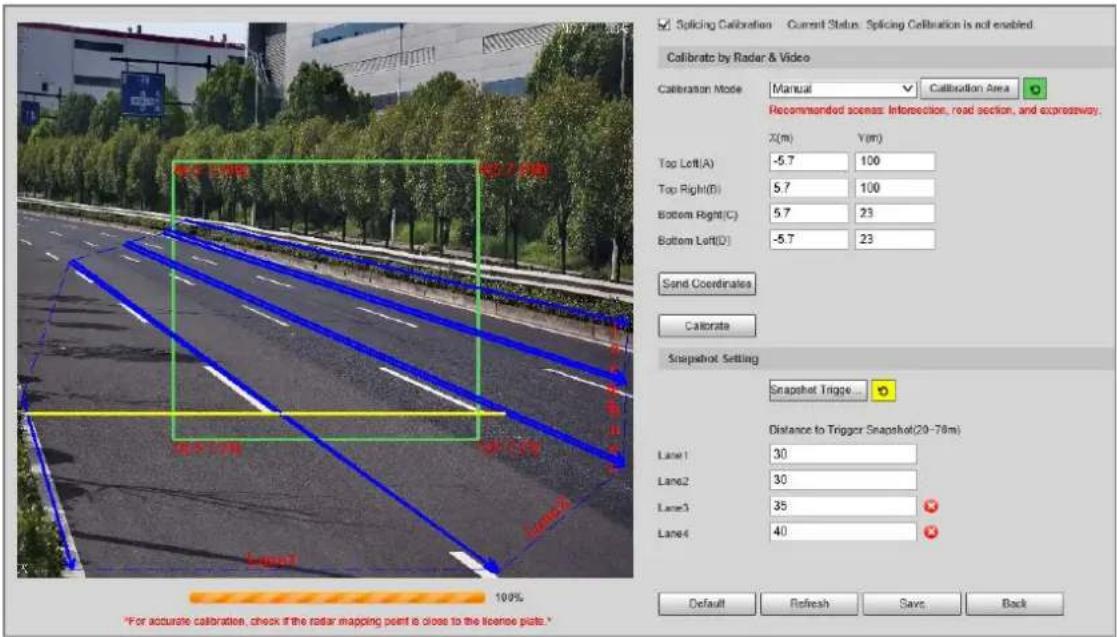This screenshot has height=637, width=1117.
Task: Save the calibration settings
Action: (912, 604)
